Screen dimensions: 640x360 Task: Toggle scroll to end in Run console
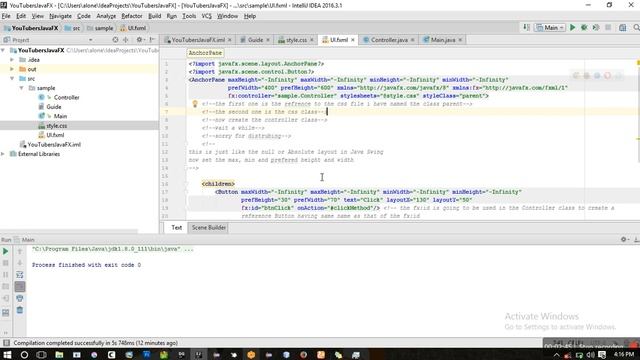click(x=20, y=287)
